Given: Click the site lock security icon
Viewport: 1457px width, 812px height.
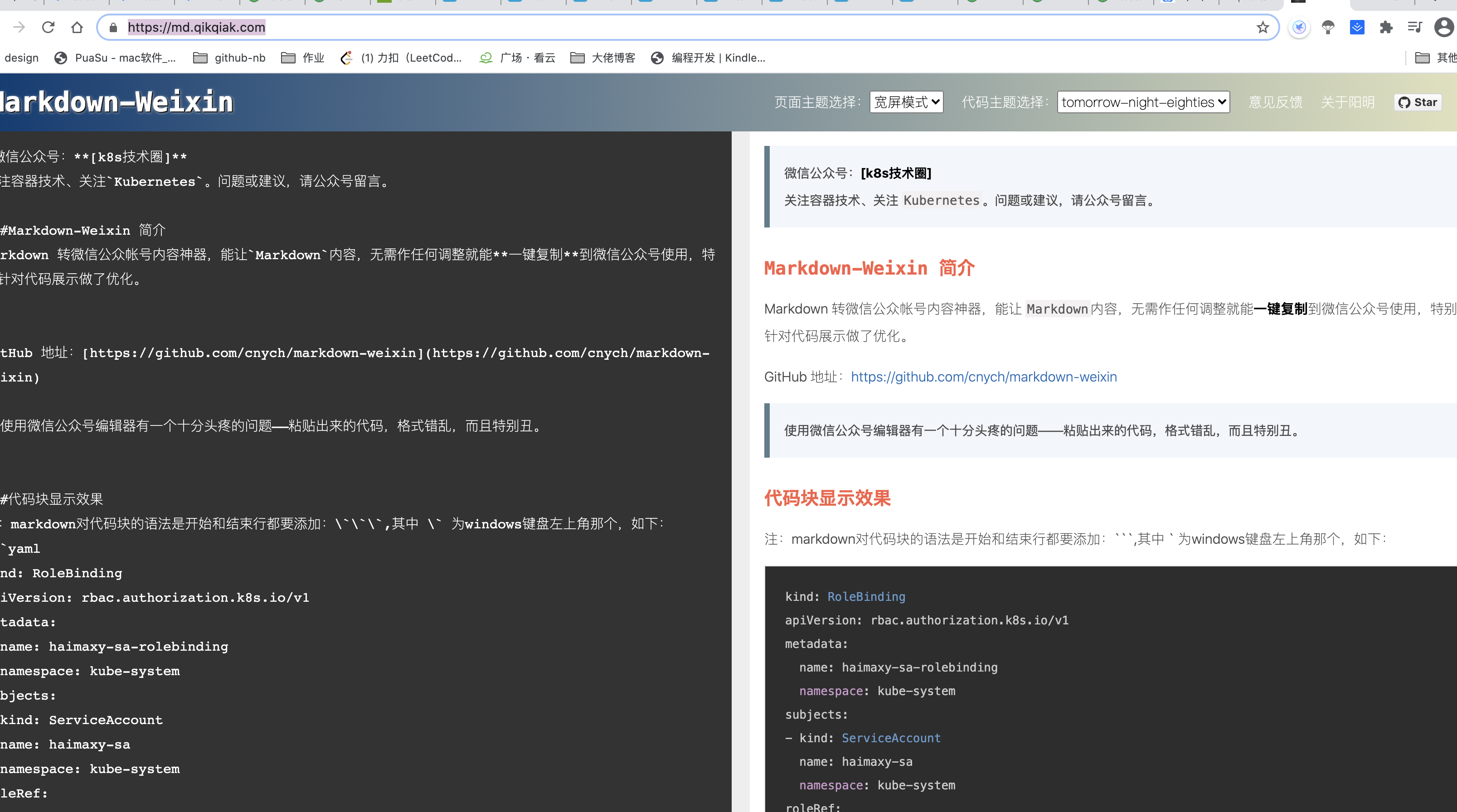Looking at the screenshot, I should (113, 27).
